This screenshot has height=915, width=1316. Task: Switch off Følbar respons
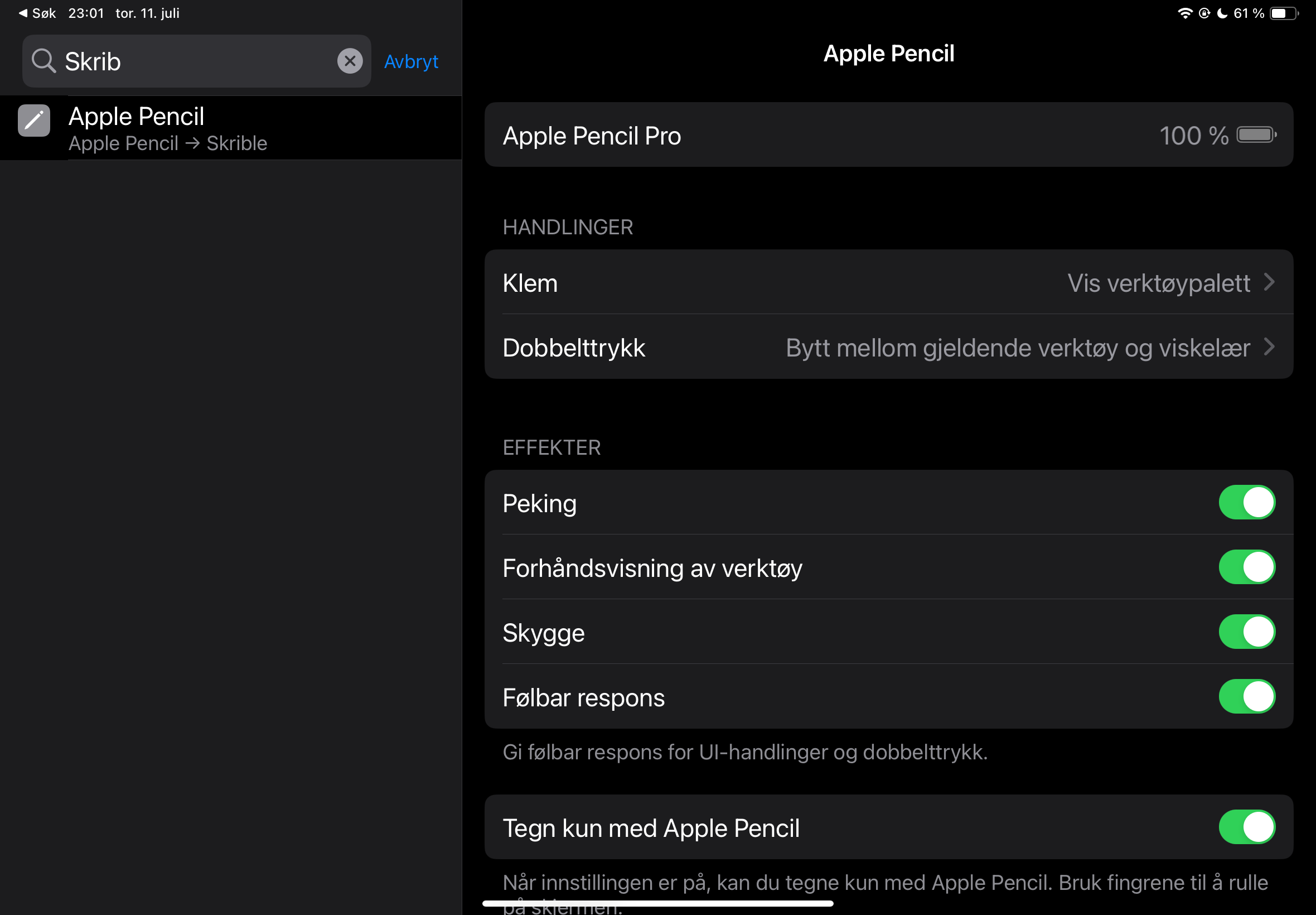[1247, 696]
